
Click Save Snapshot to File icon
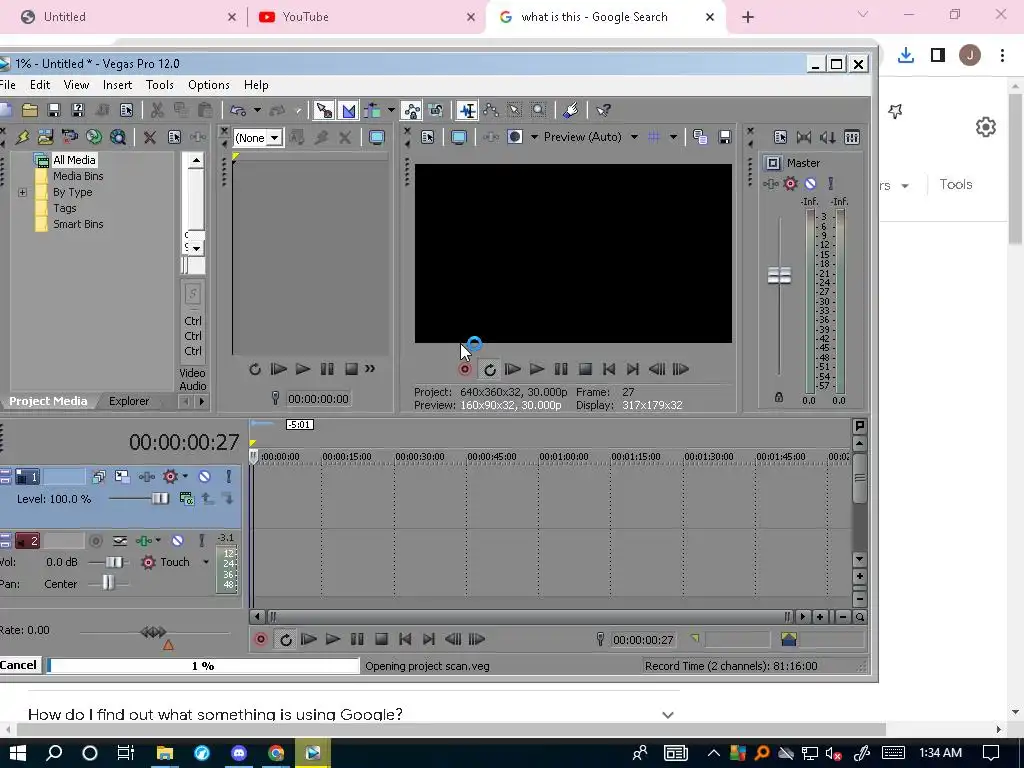click(x=724, y=137)
